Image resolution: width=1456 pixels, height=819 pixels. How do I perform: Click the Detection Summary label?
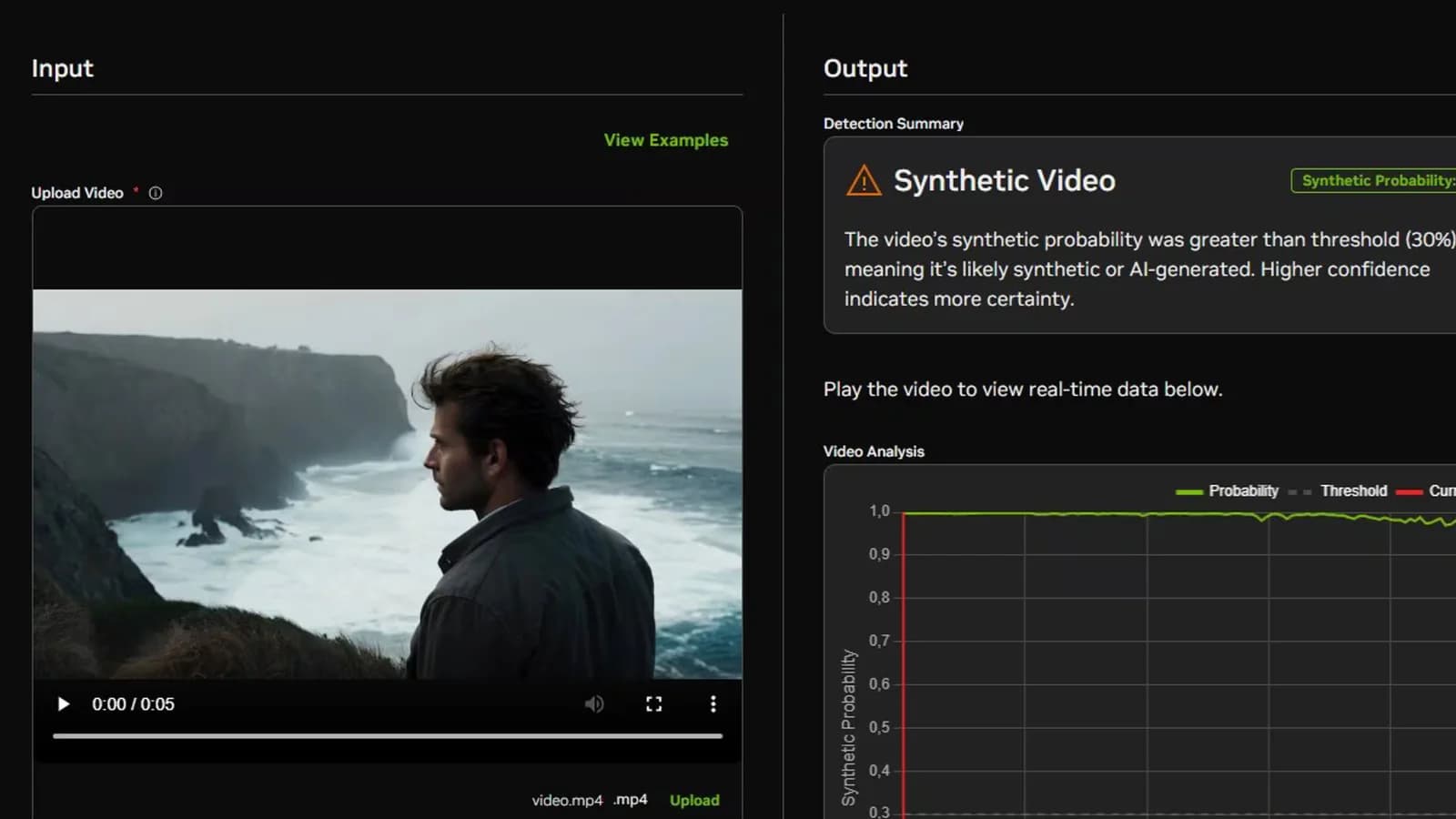coord(894,124)
